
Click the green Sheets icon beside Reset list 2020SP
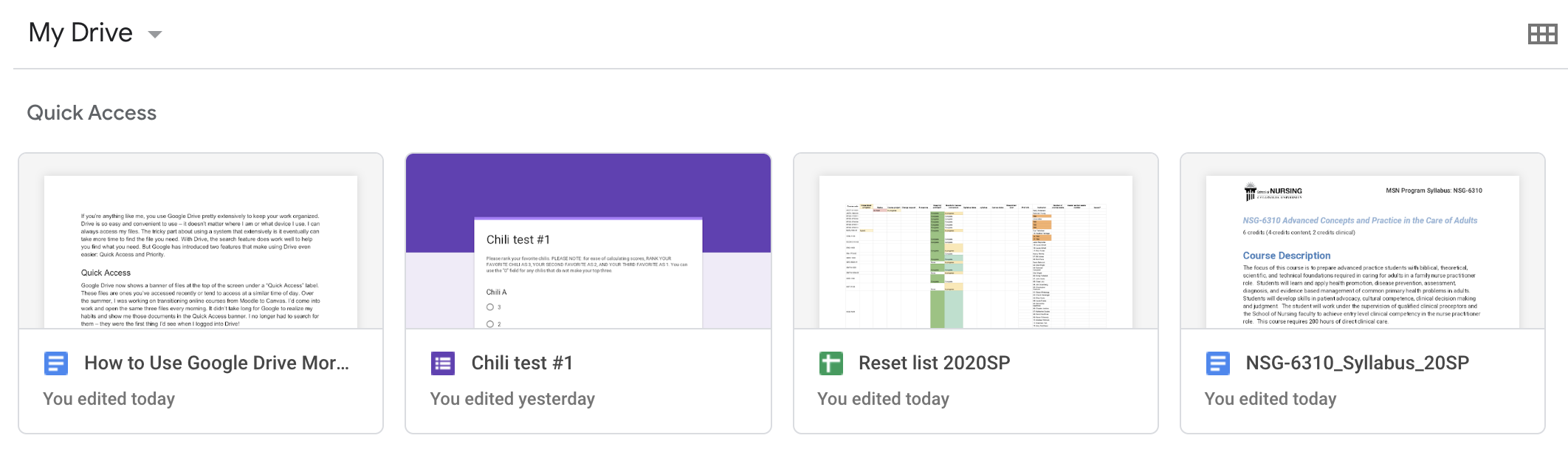coord(831,363)
